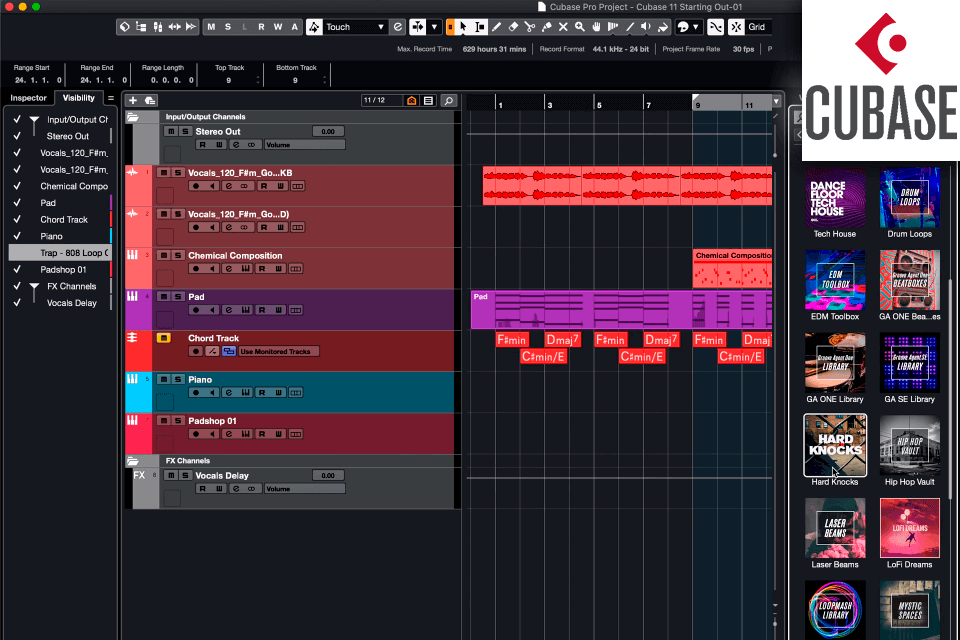Record enable the Piano track
The image size is (960, 640).
pos(196,393)
